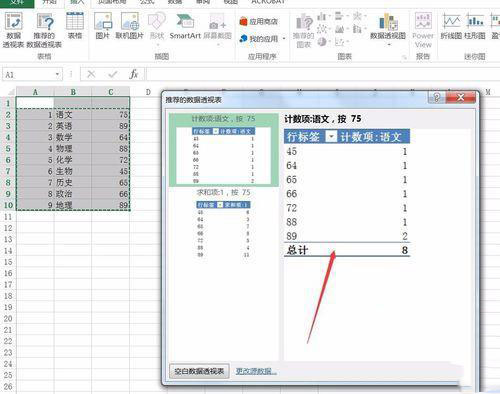The height and width of the screenshot is (394, 500).
Task: Click into the formula bar input
Action: pyautogui.click(x=323, y=74)
